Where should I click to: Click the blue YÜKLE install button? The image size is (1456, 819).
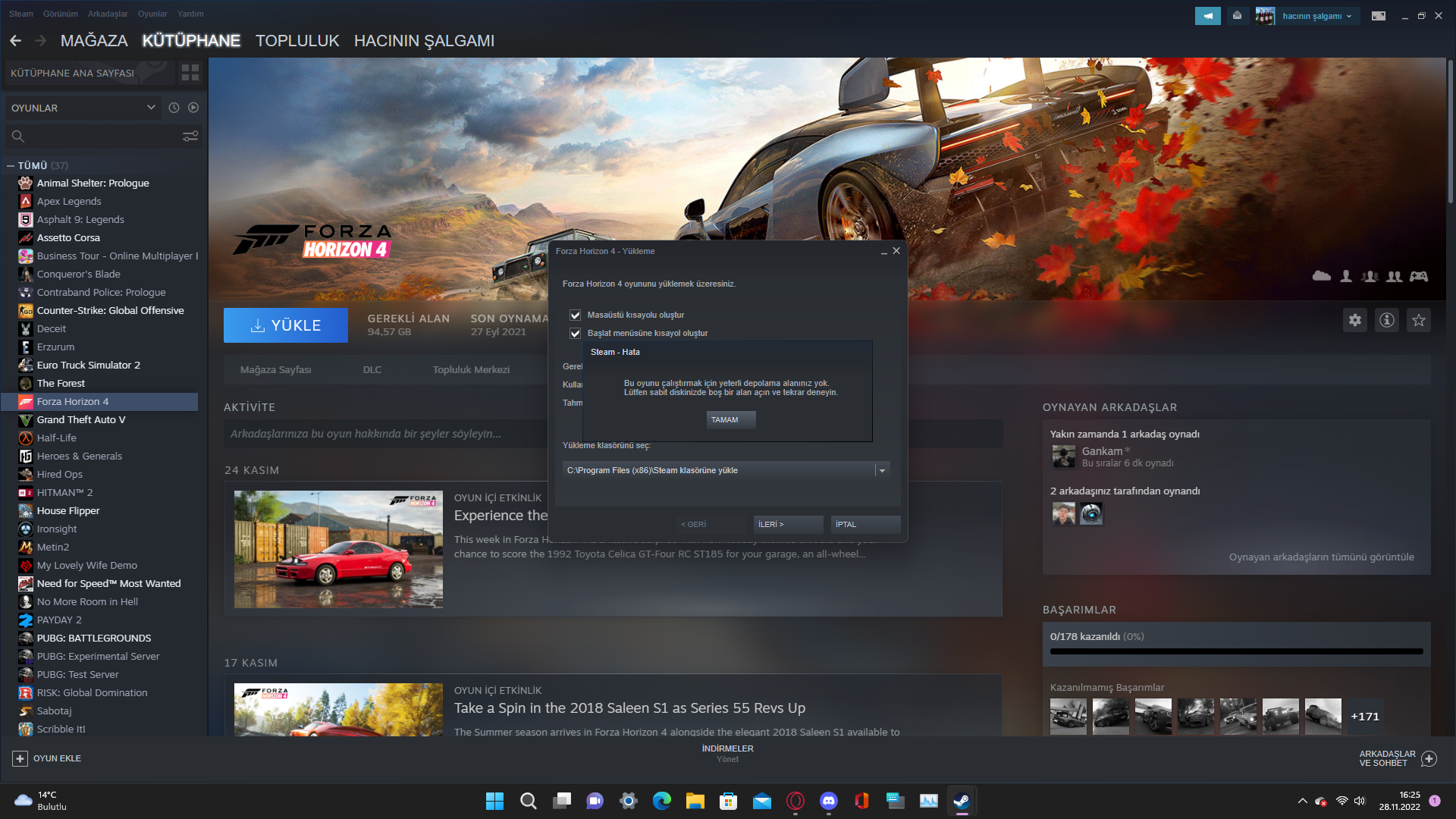point(286,325)
